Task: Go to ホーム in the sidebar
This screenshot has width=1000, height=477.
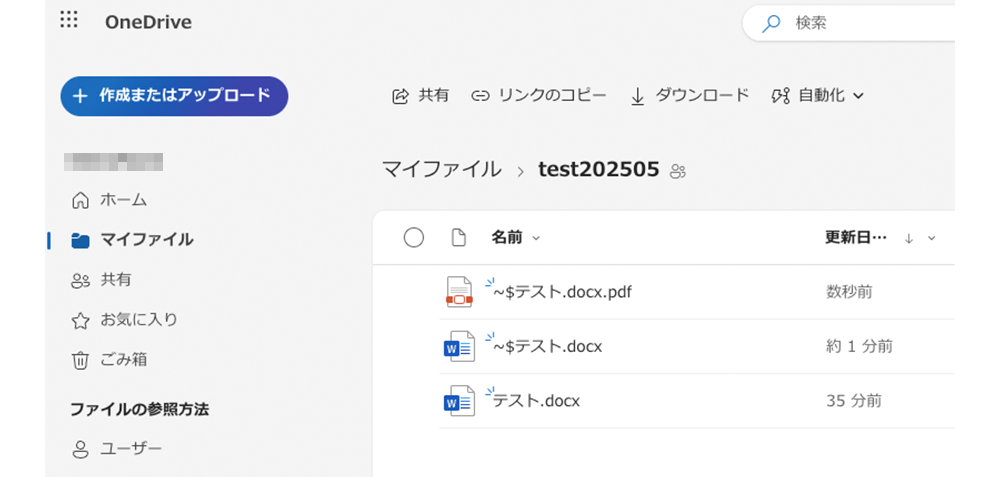Action: pos(110,200)
